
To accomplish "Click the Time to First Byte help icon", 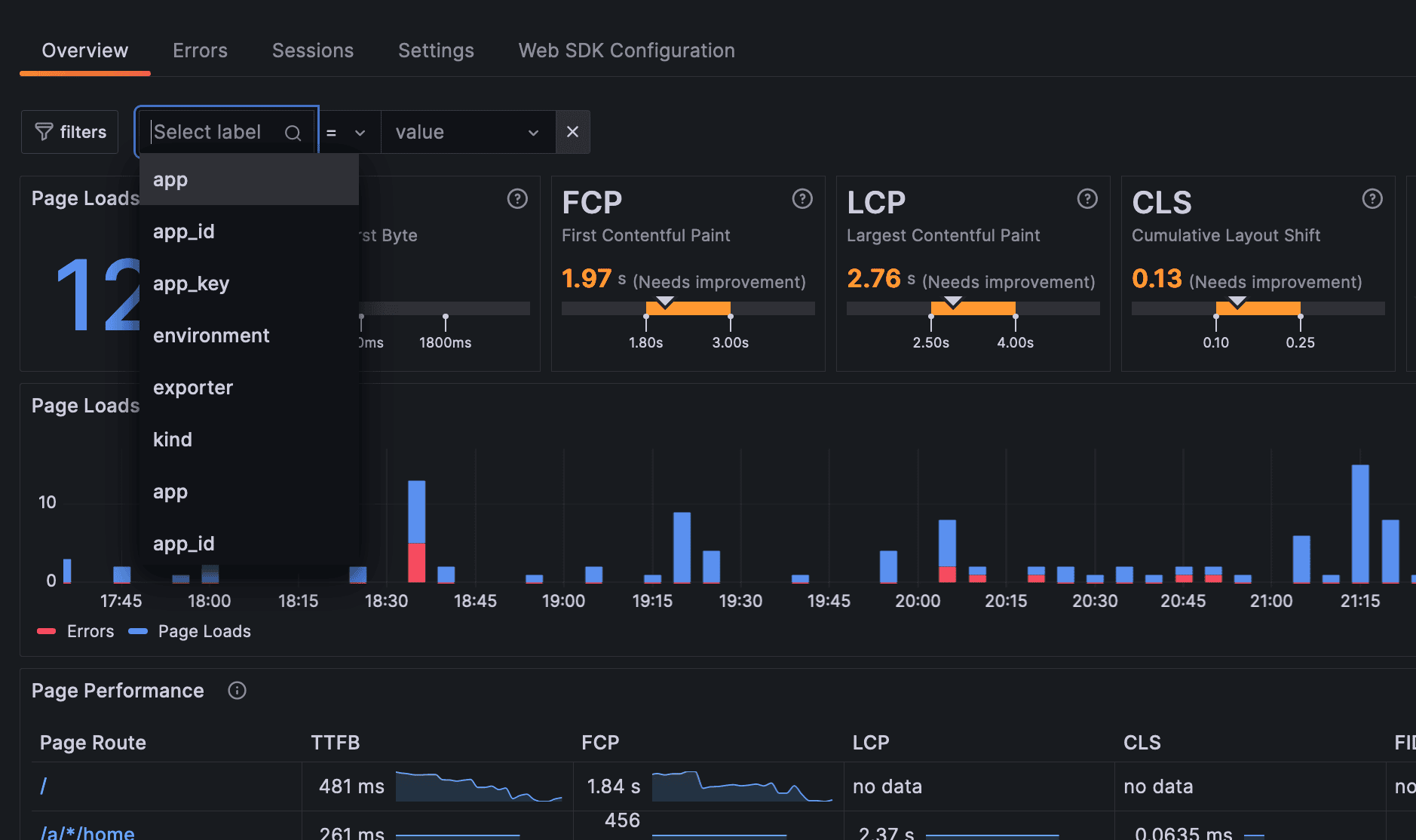I will [517, 199].
